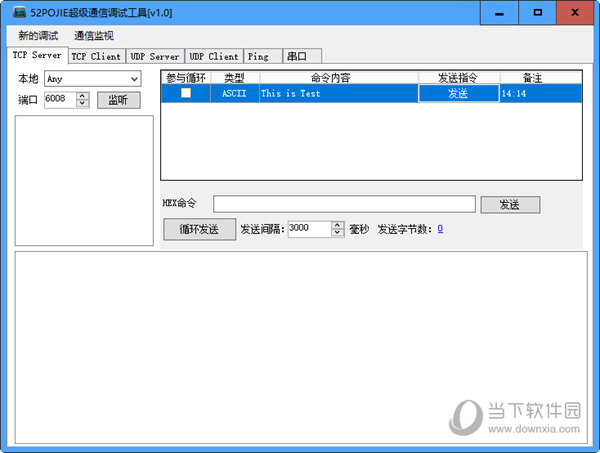Viewport: 600px width, 453px height.
Task: Click the 端口 port field showing 6008
Action: [60, 99]
